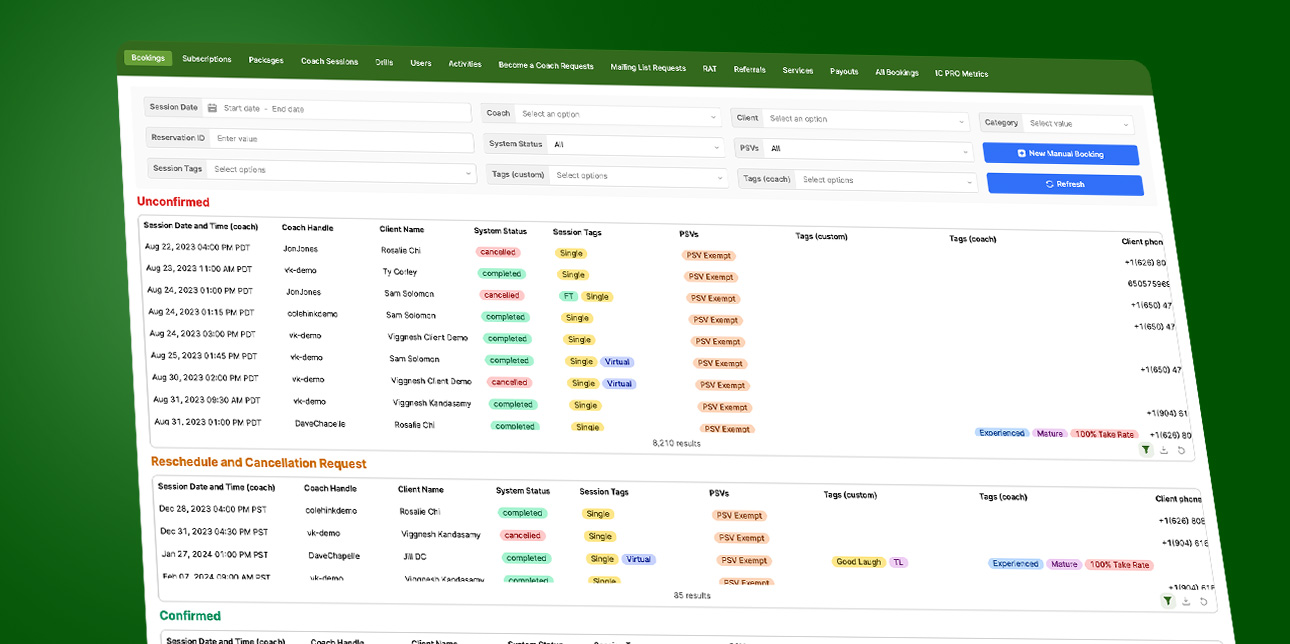Click calendar icon in Session Date field
Viewport: 1290px width, 644px height.
[x=212, y=108]
